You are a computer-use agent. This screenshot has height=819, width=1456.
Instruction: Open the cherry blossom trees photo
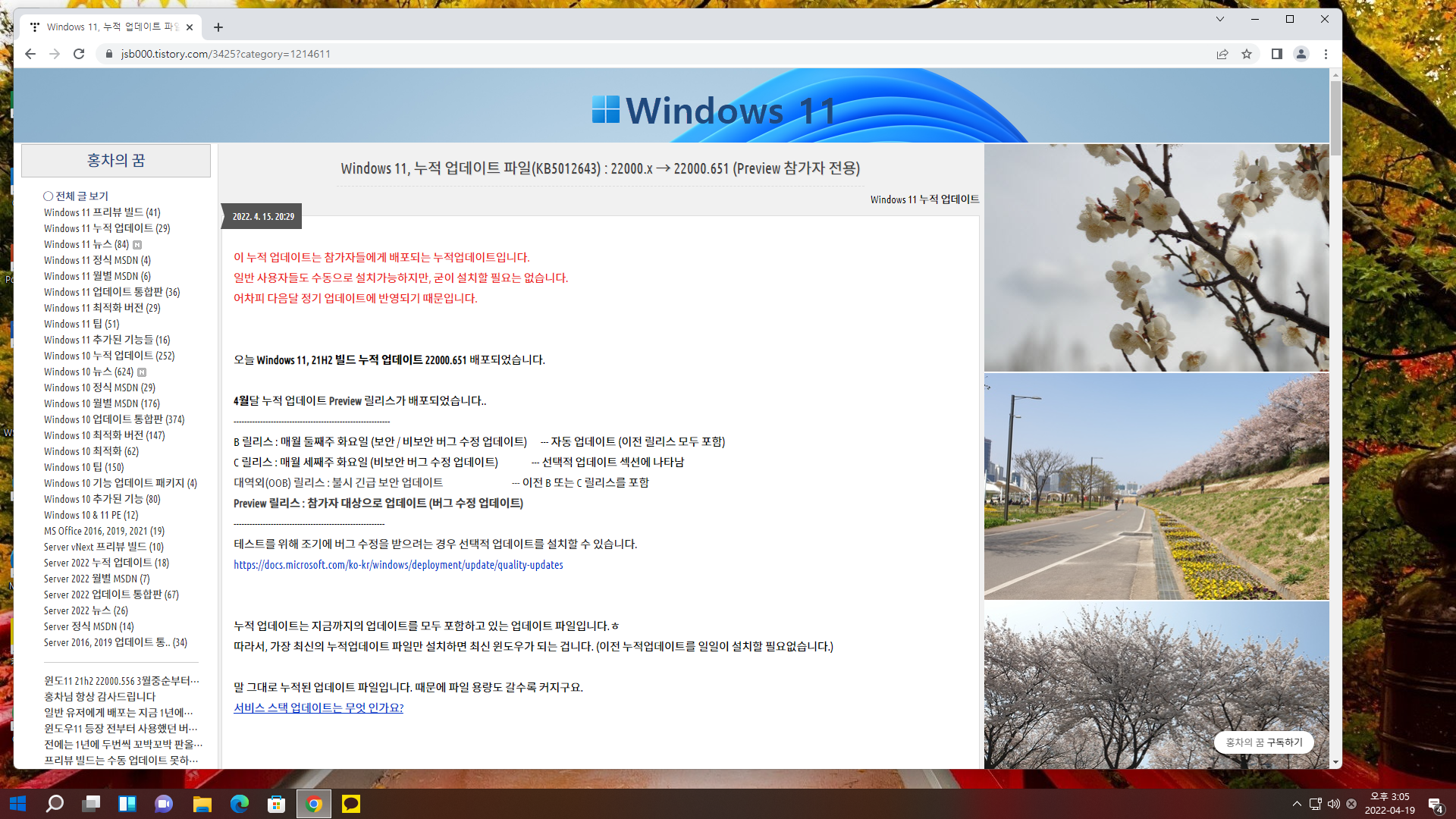[1156, 686]
